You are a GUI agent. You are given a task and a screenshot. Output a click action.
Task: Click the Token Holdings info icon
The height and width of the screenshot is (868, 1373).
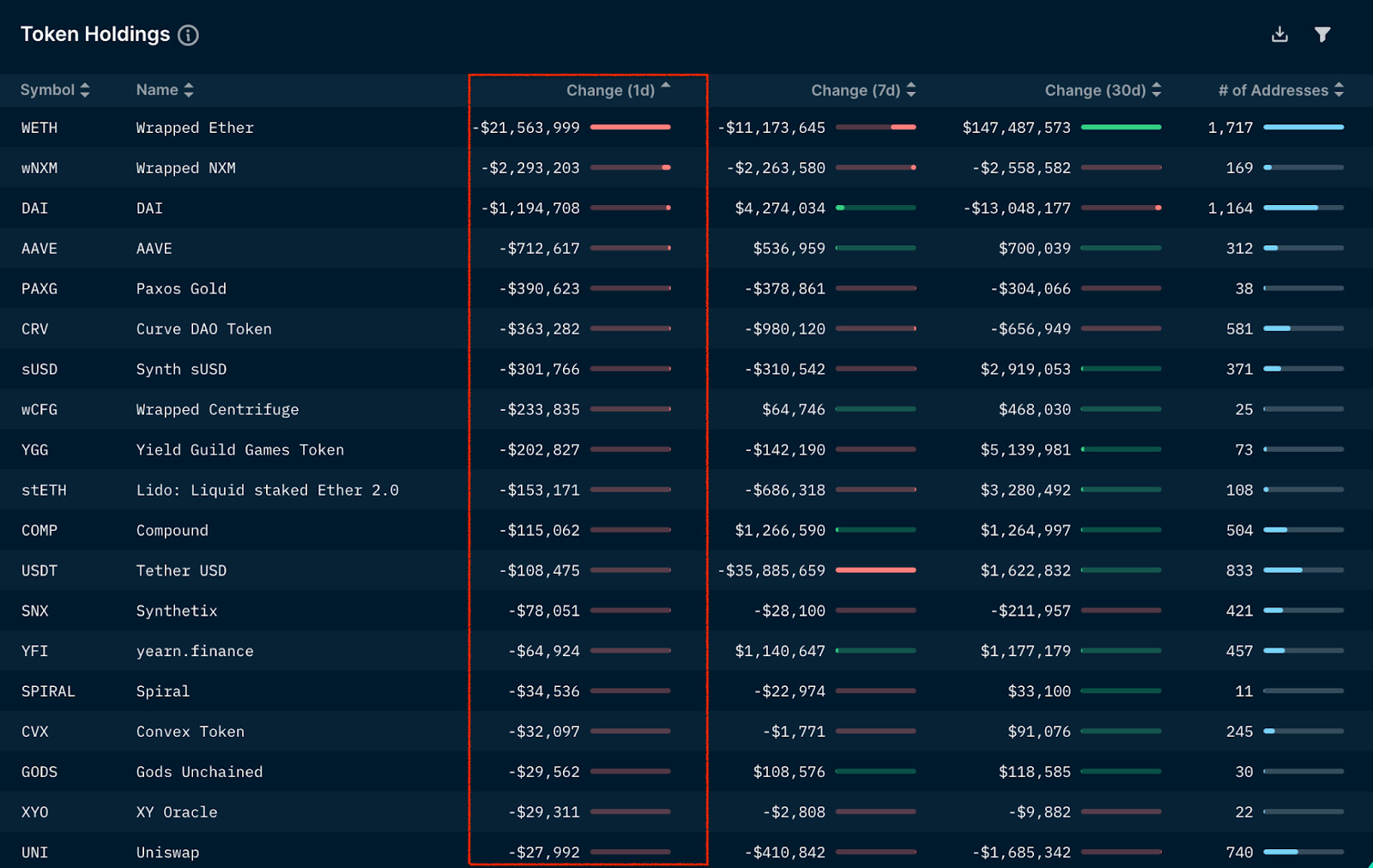pyautogui.click(x=188, y=35)
